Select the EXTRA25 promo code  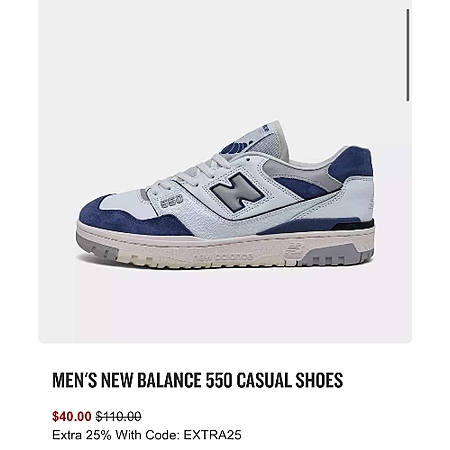212,435
